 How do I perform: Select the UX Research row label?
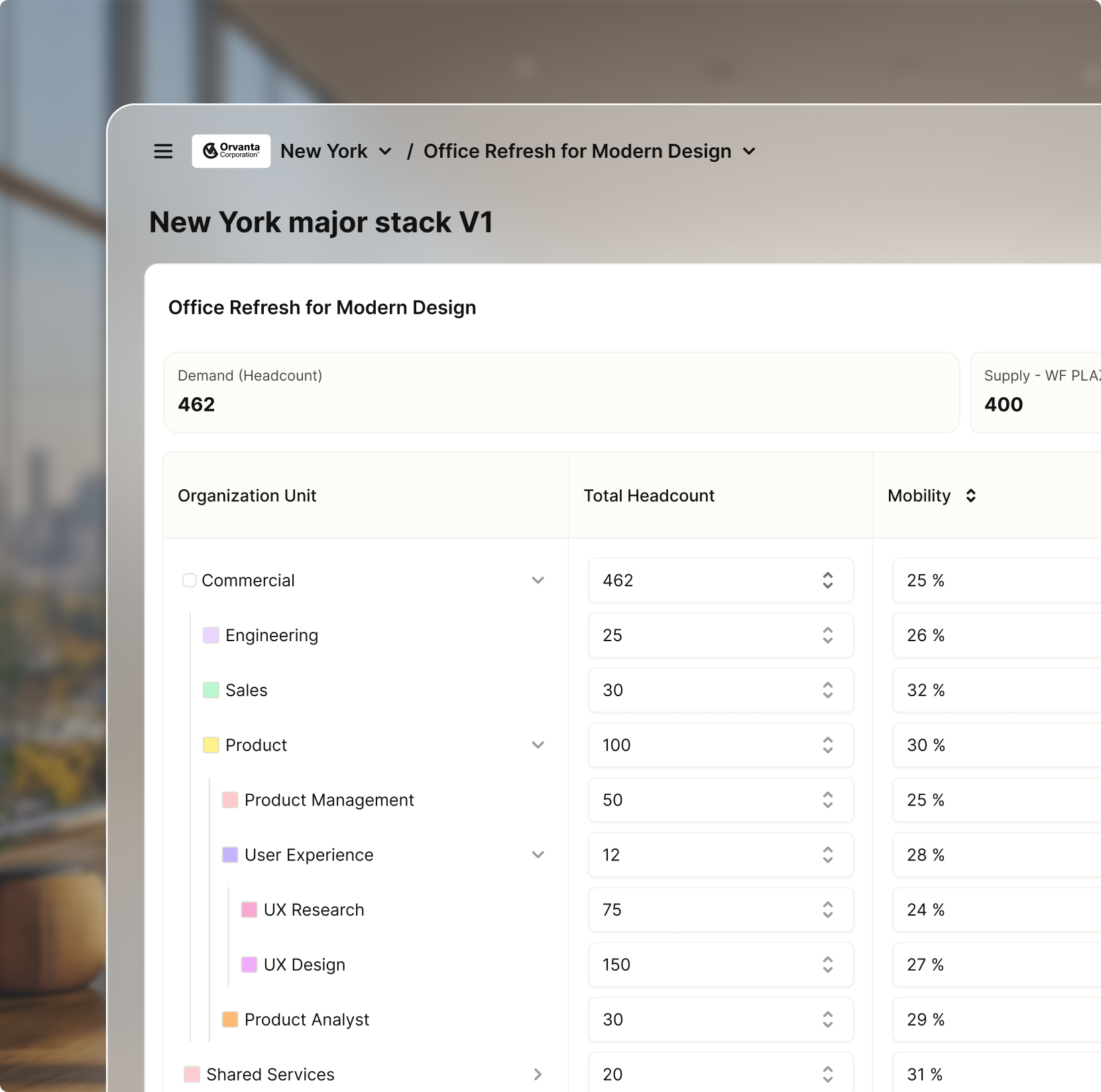pyautogui.click(x=314, y=910)
